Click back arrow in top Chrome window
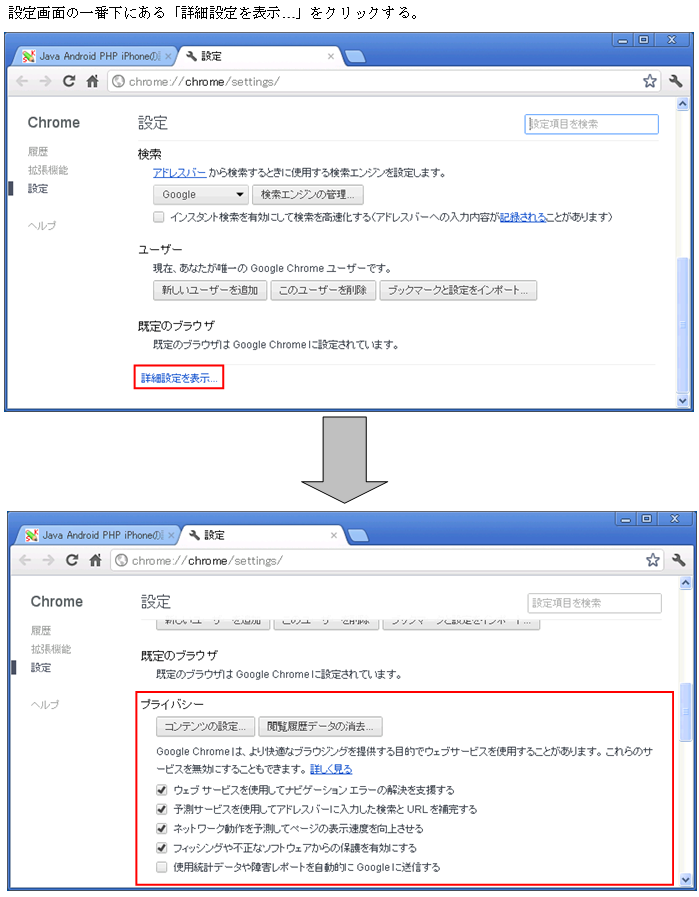This screenshot has height=897, width=699. (22, 81)
